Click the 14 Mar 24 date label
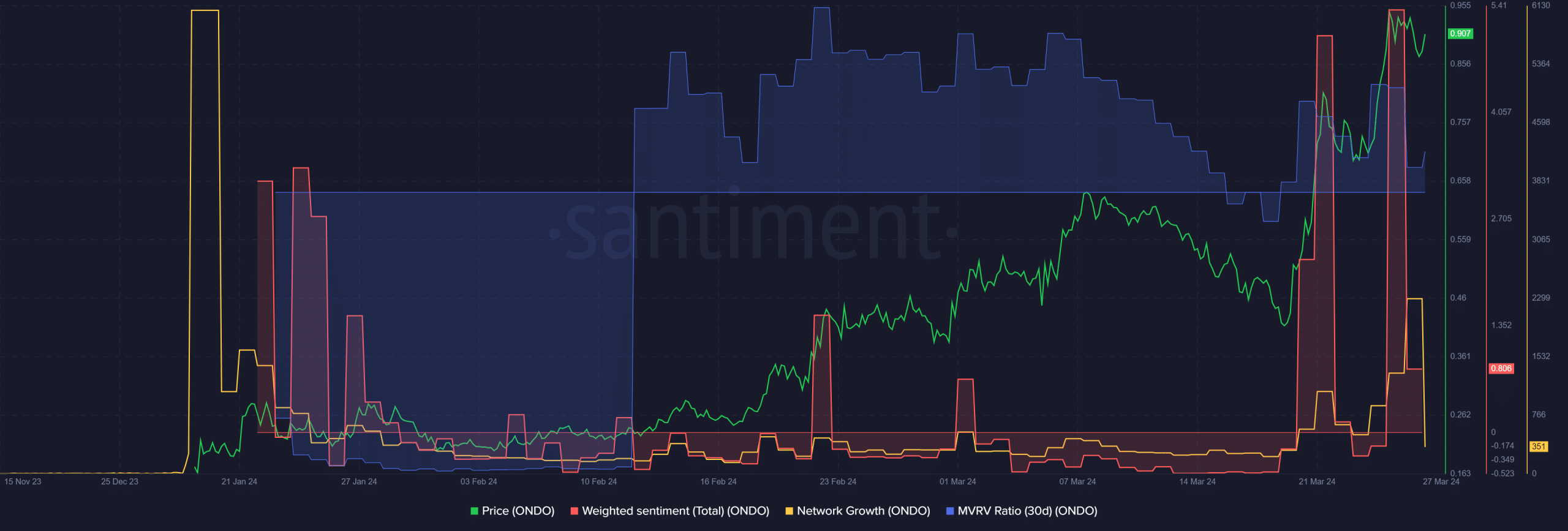This screenshot has height=531, width=1568. (x=1197, y=481)
